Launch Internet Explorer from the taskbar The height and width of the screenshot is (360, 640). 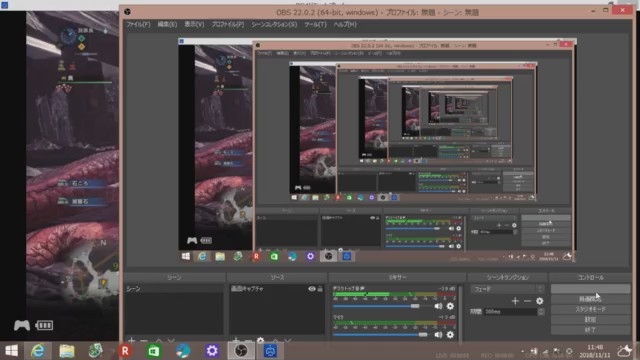(x=38, y=351)
